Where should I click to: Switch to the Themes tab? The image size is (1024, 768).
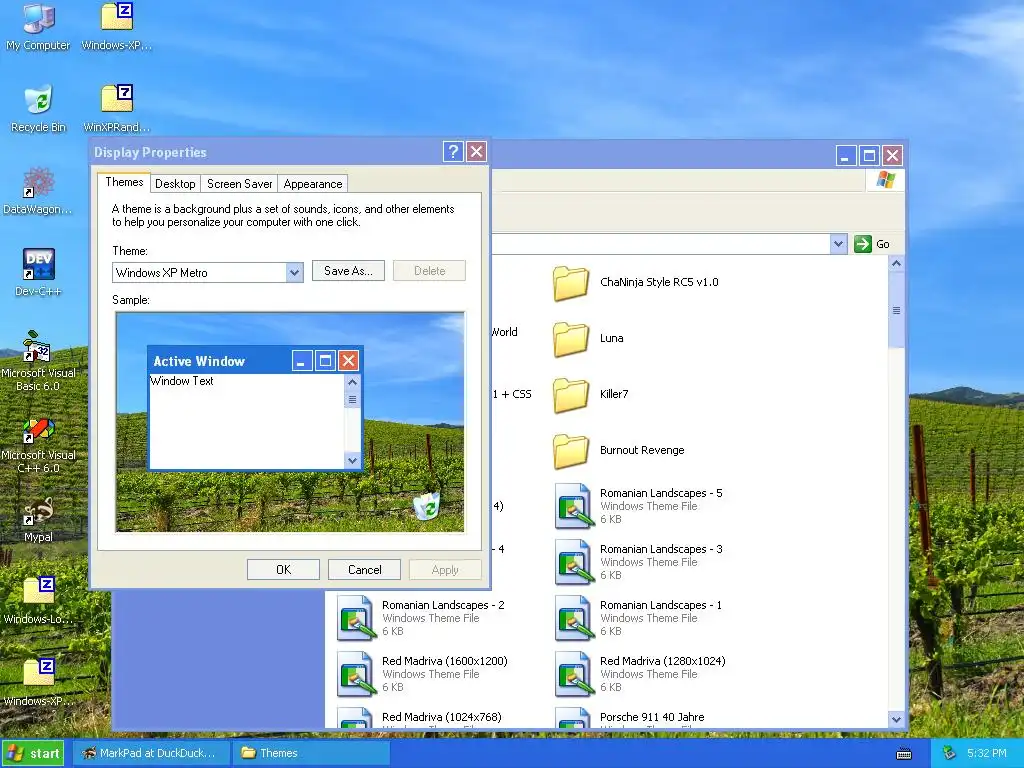point(124,182)
